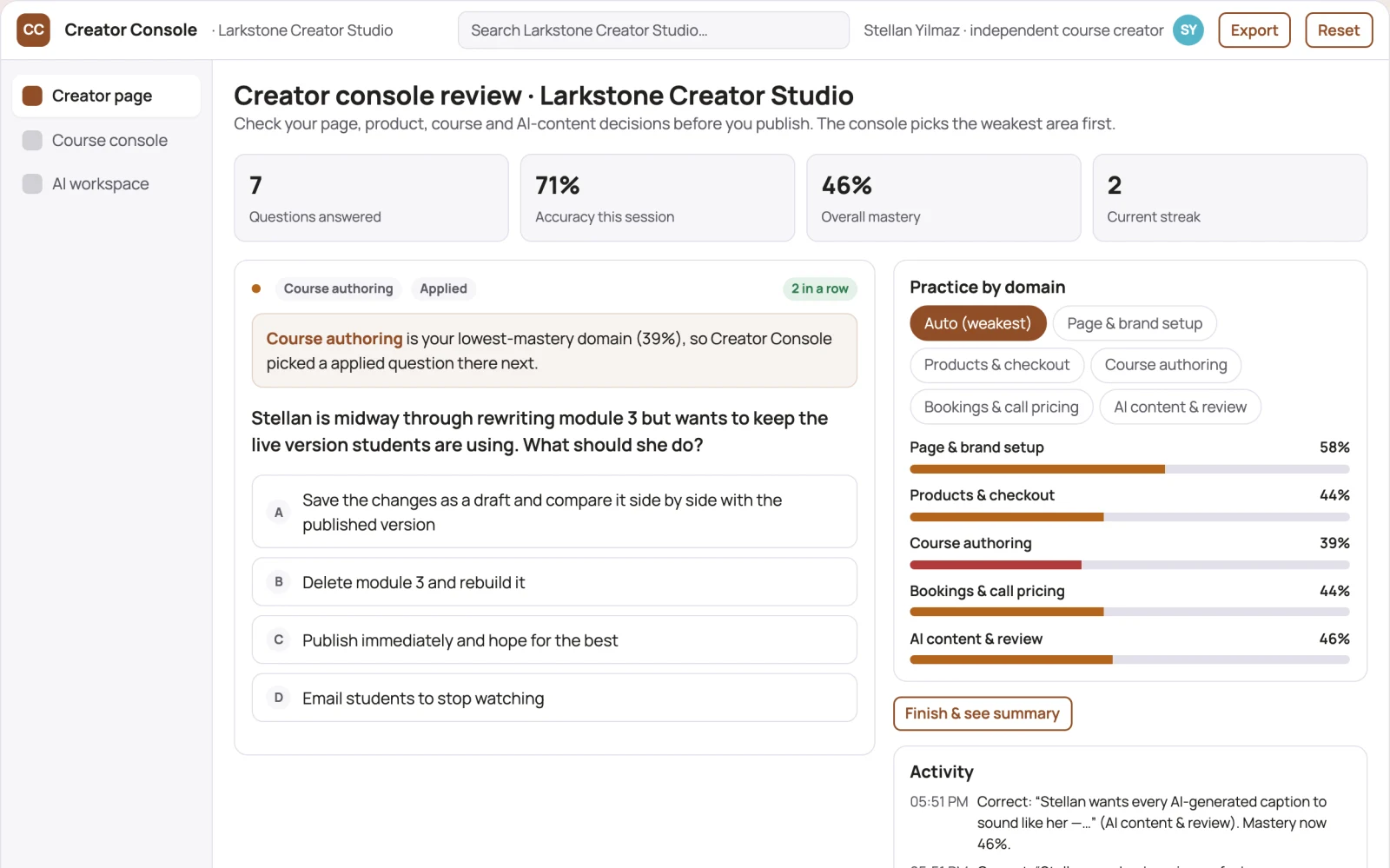1390x868 pixels.
Task: Click the Export button
Action: (x=1254, y=30)
